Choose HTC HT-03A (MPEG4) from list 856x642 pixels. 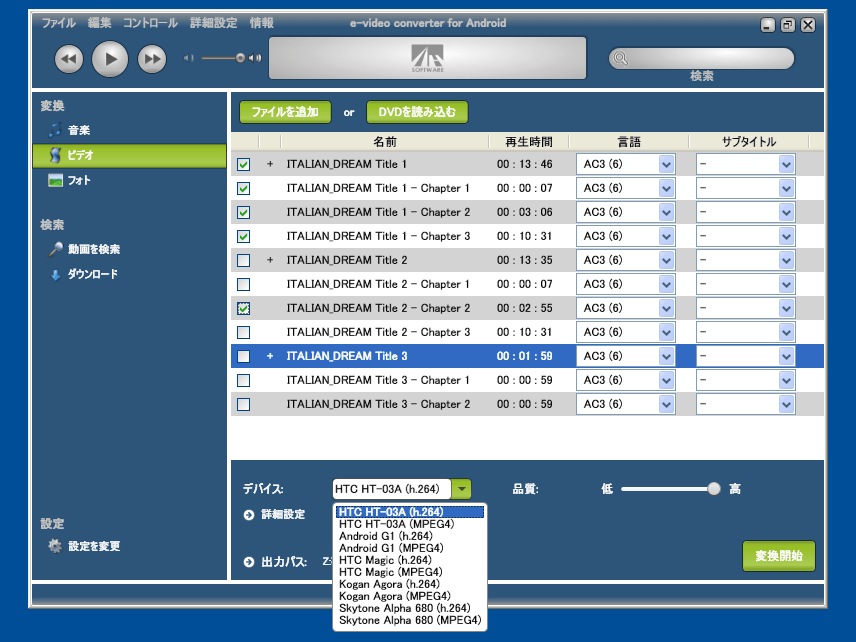pyautogui.click(x=396, y=524)
